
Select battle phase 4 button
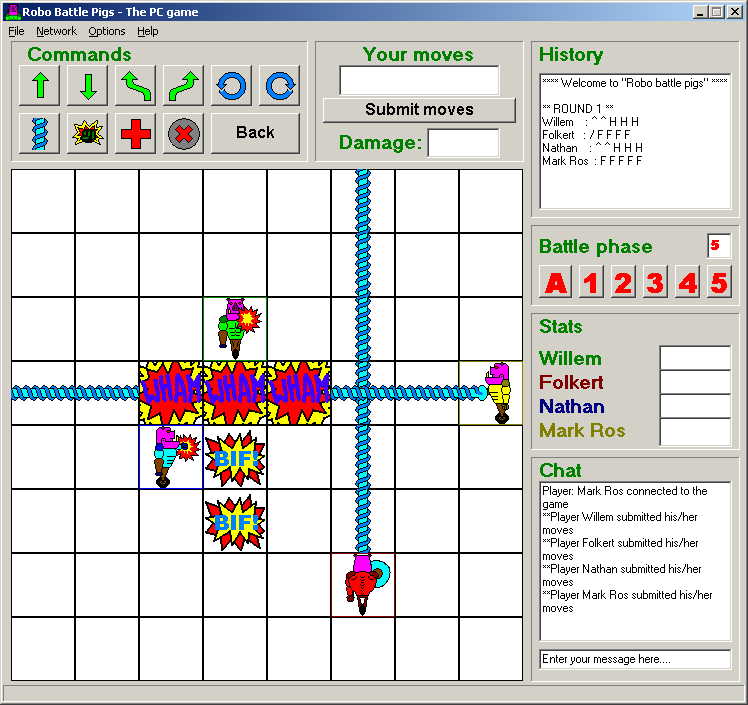click(687, 282)
